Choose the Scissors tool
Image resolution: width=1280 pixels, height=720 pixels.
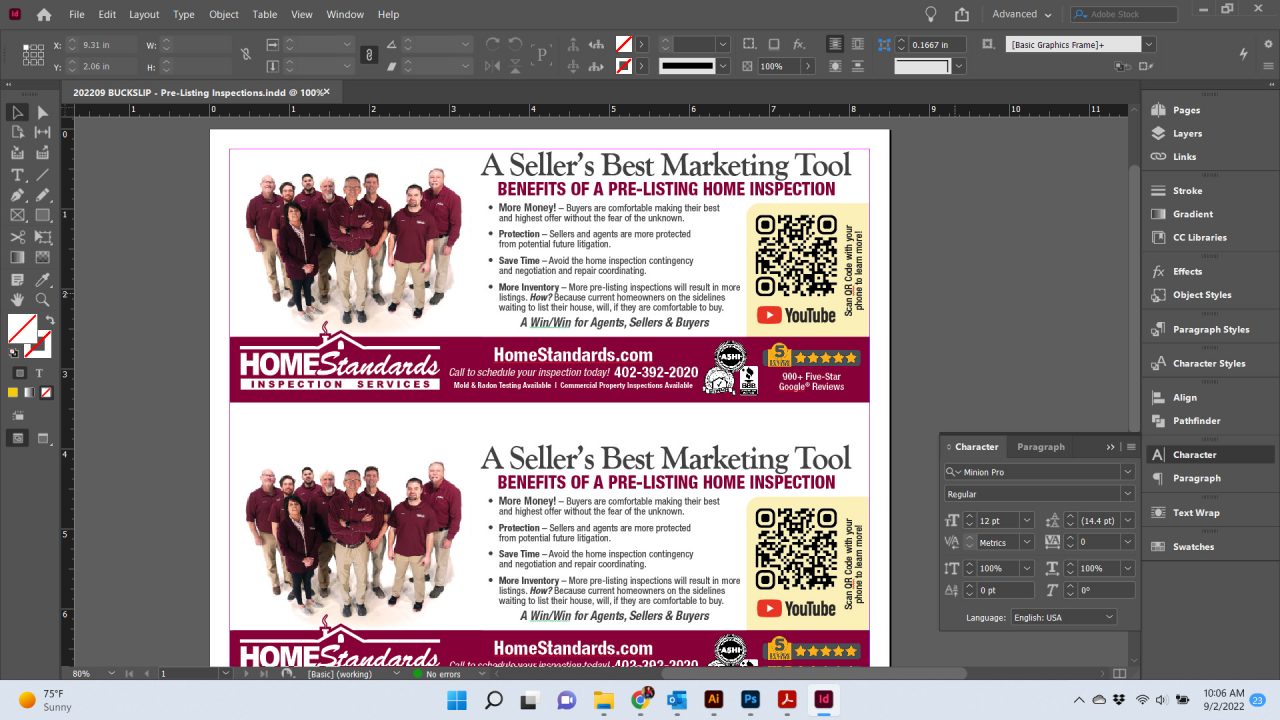coord(17,237)
